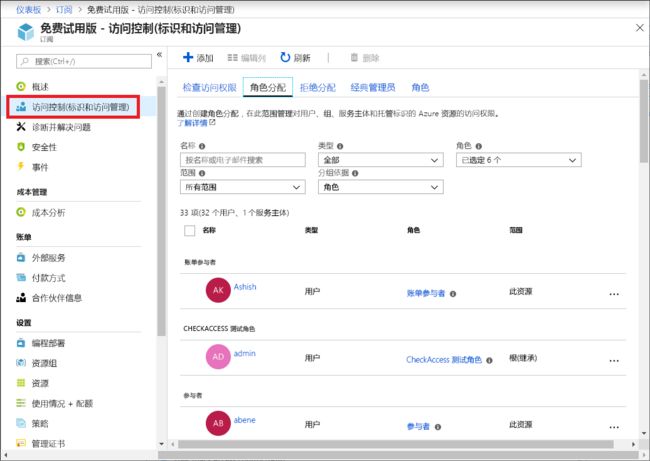Click the 按名称或电子邮件搜索 field

click(243, 160)
